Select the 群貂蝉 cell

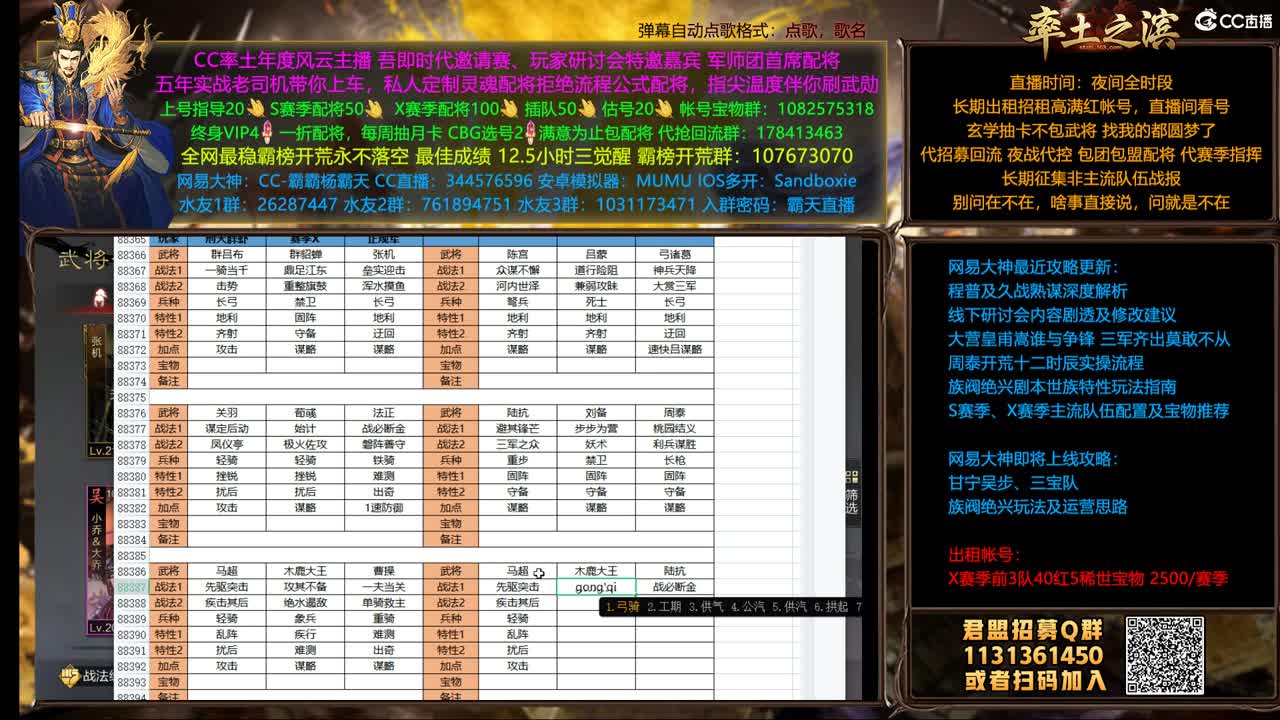coord(305,255)
